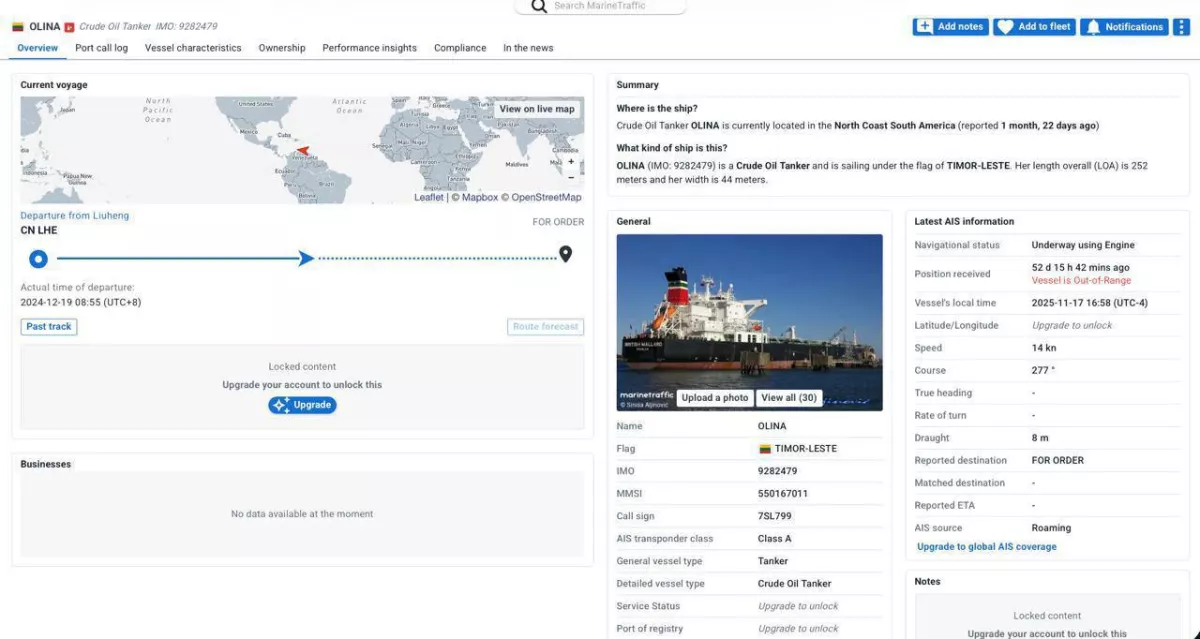
Task: Go to the Compliance tab
Action: pos(460,48)
